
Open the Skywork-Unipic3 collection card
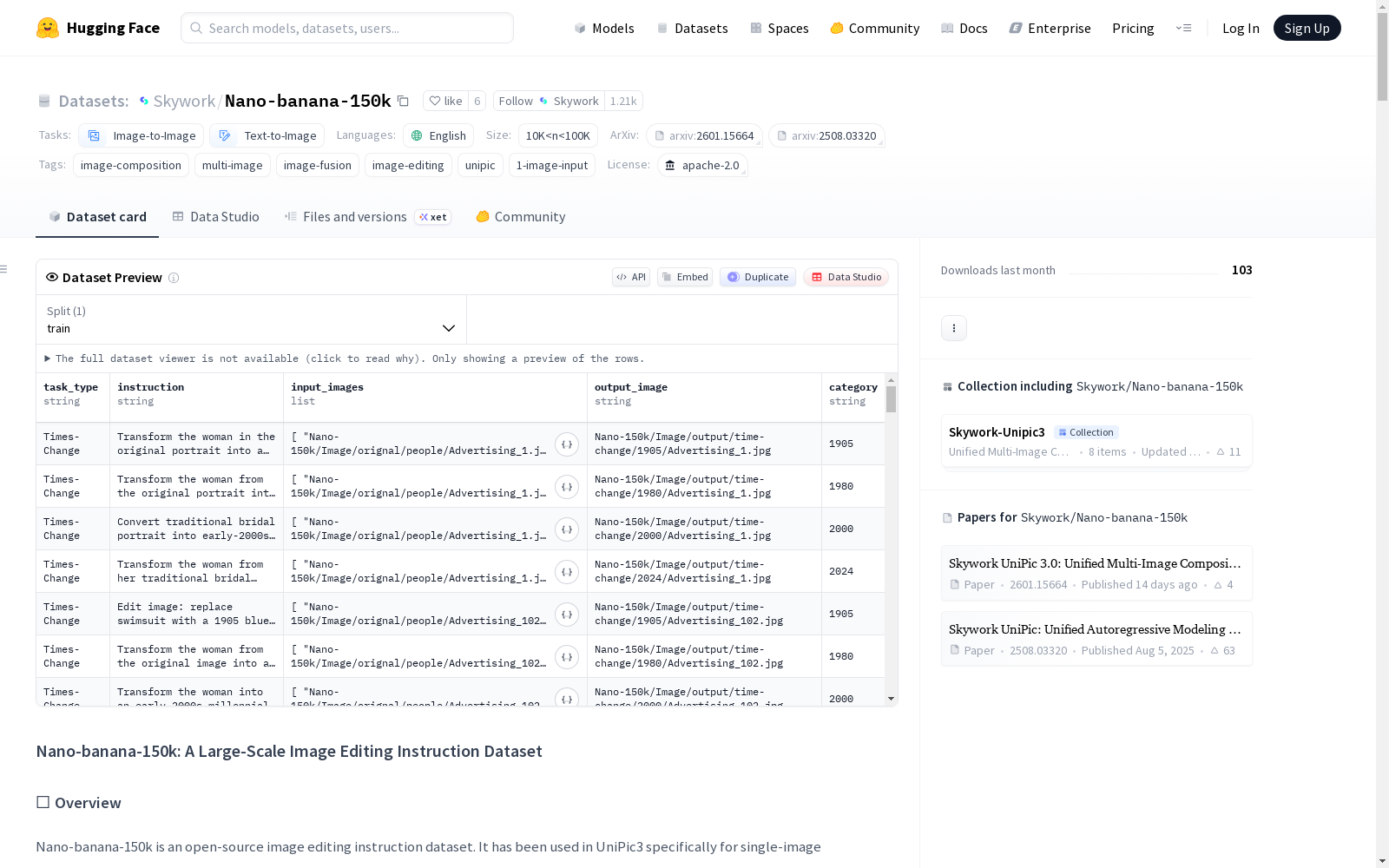point(1096,441)
